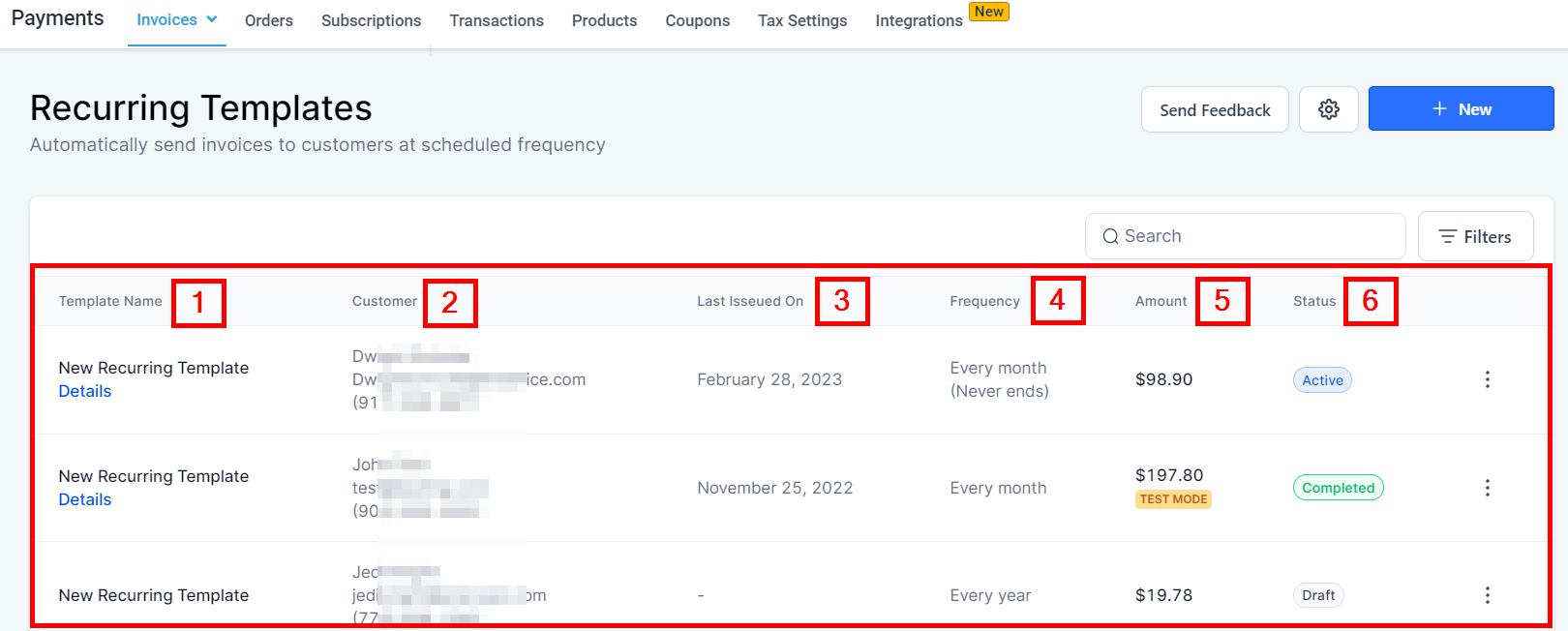This screenshot has width=1568, height=631.
Task: Open Details for the February 28, 2023 template
Action: click(85, 391)
